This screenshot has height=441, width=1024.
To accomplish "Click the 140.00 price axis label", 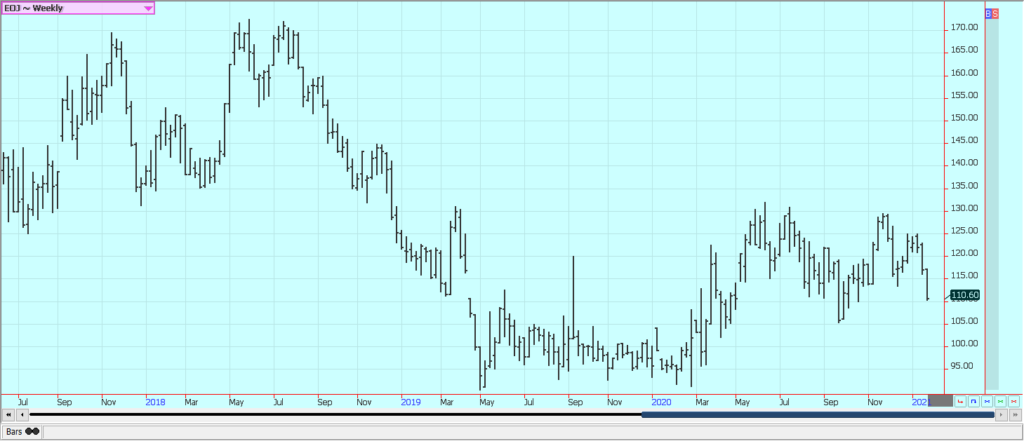I will [964, 163].
